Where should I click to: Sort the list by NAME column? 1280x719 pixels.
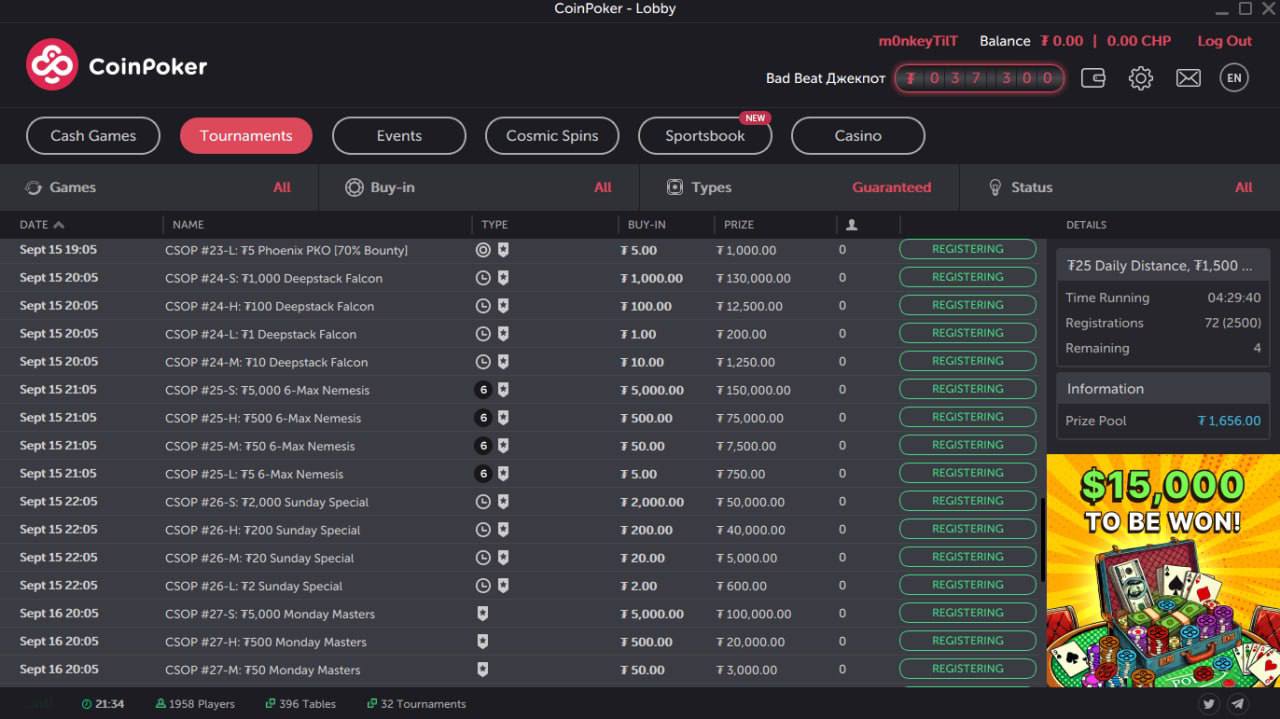[x=188, y=225]
